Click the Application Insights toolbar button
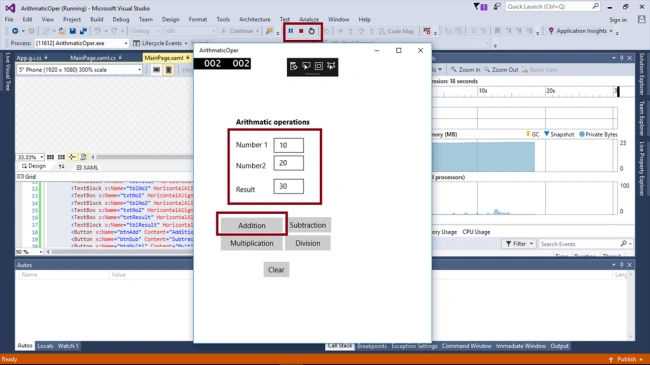Viewport: 650px width, 365px height. point(580,31)
